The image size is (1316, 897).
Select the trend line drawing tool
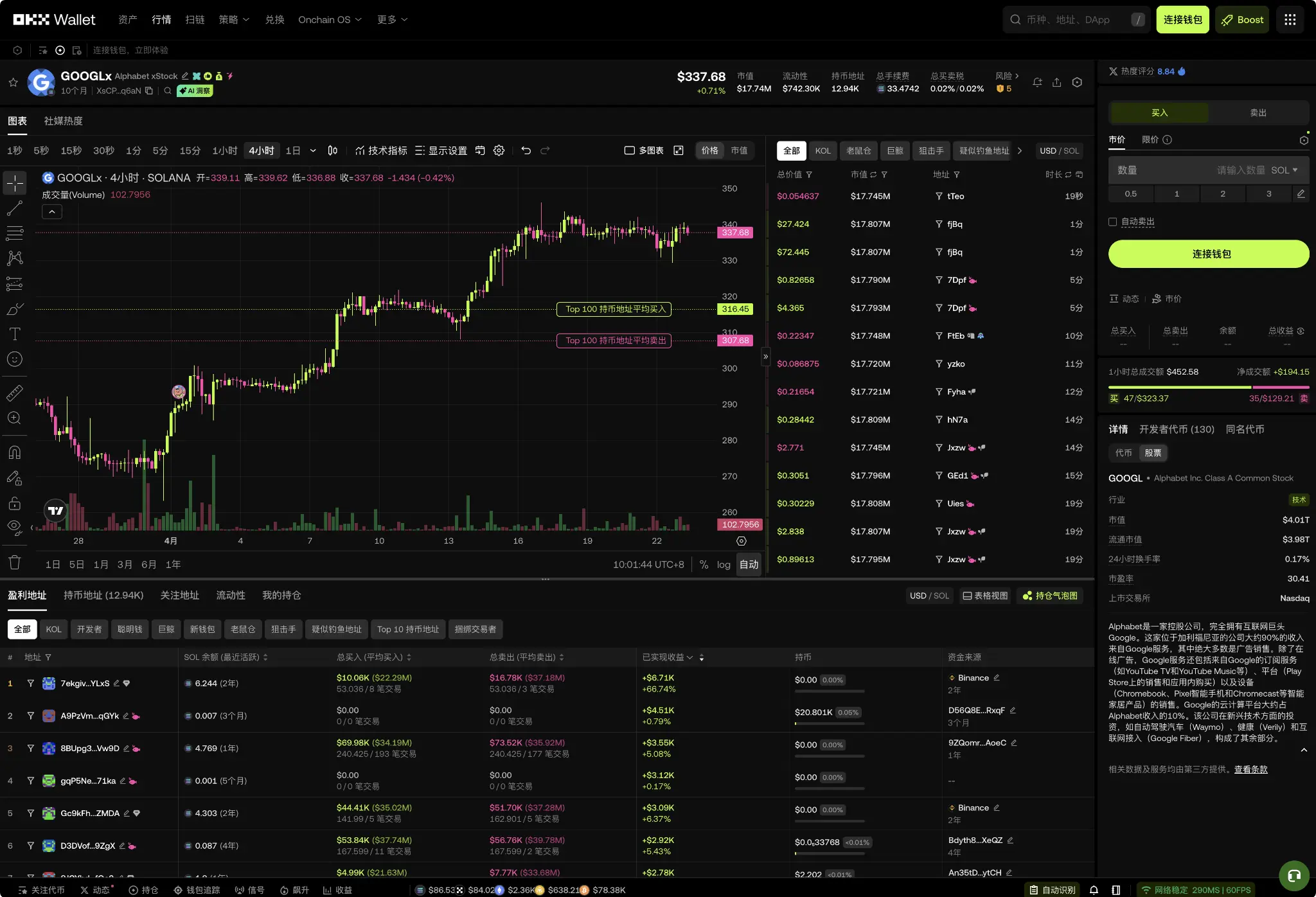tap(14, 208)
